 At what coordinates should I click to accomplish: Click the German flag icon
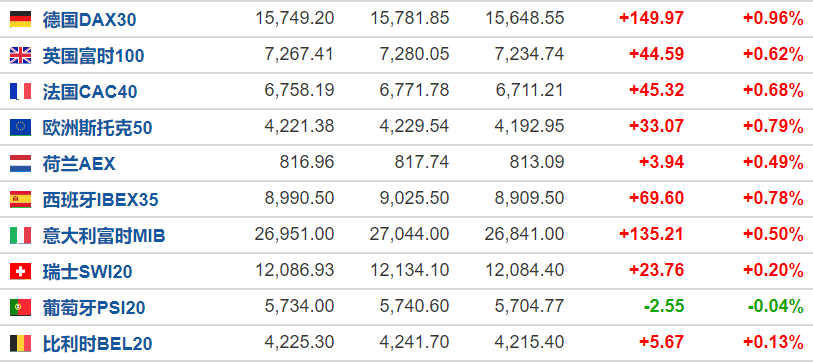[x=20, y=19]
